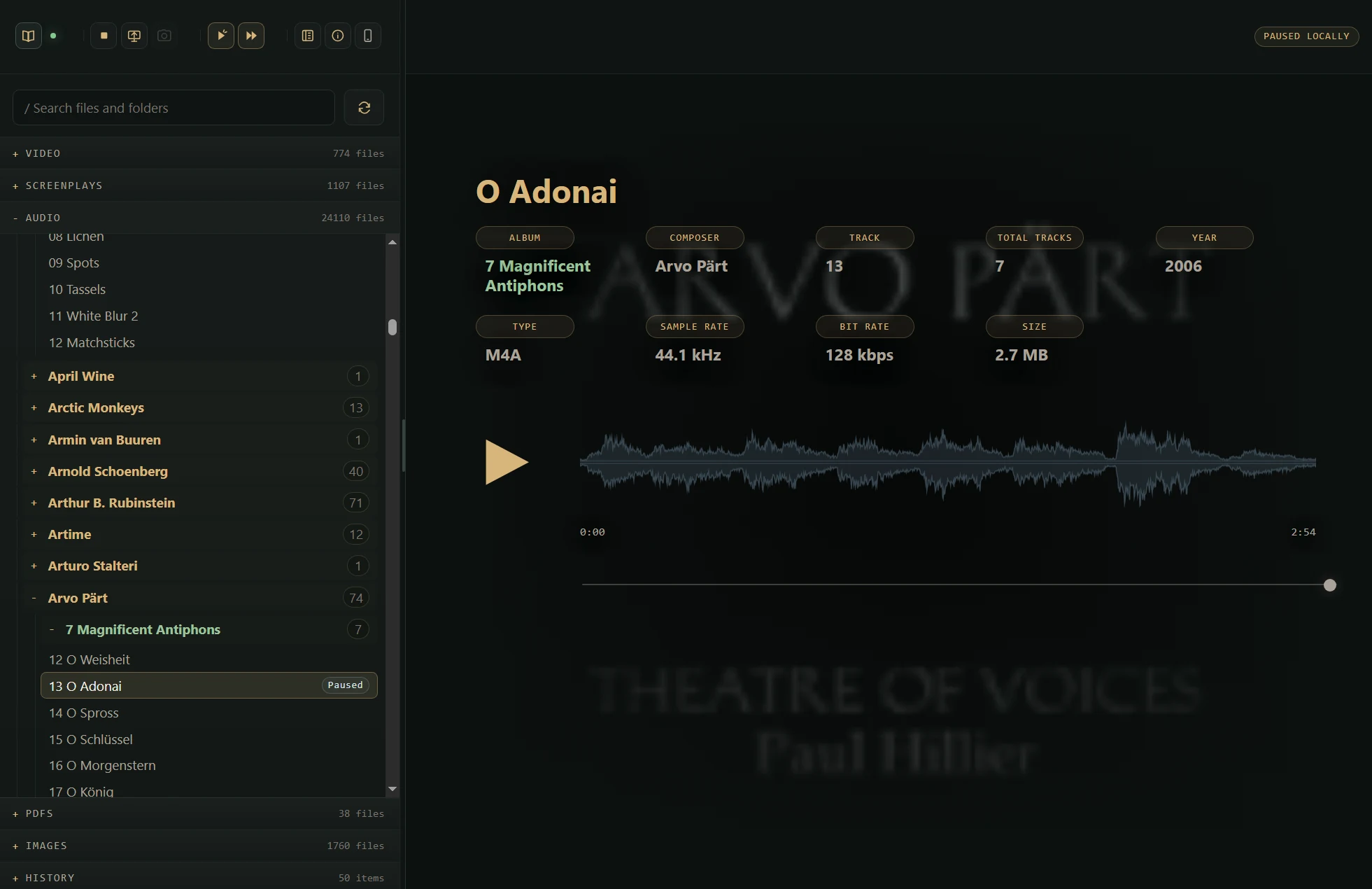Select the paused track 13 O Adonai
Image resolution: width=1372 pixels, height=889 pixels.
click(208, 685)
